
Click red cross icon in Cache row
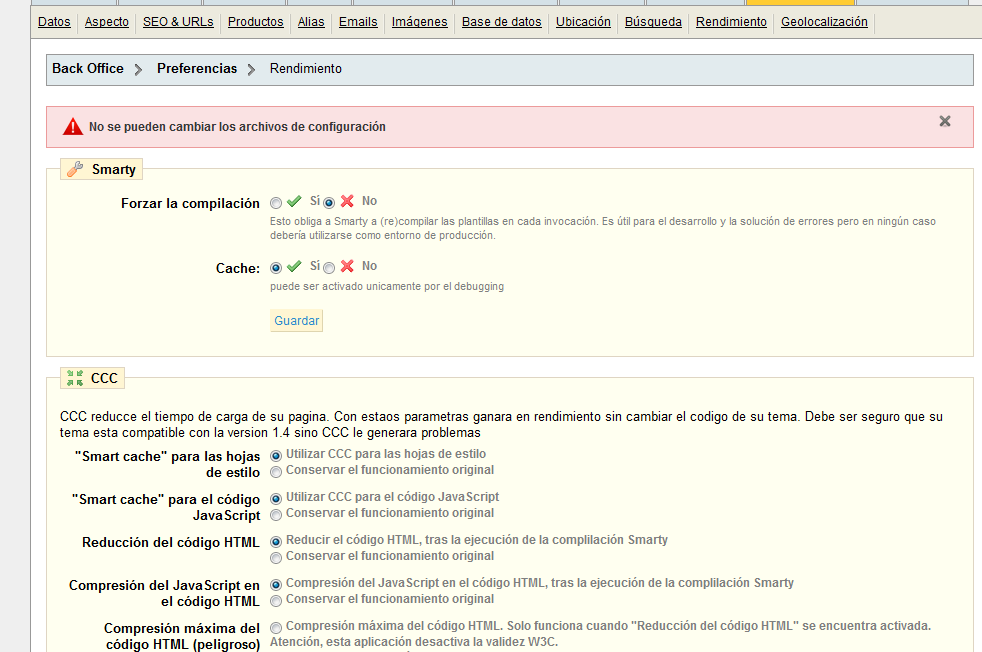coord(347,266)
